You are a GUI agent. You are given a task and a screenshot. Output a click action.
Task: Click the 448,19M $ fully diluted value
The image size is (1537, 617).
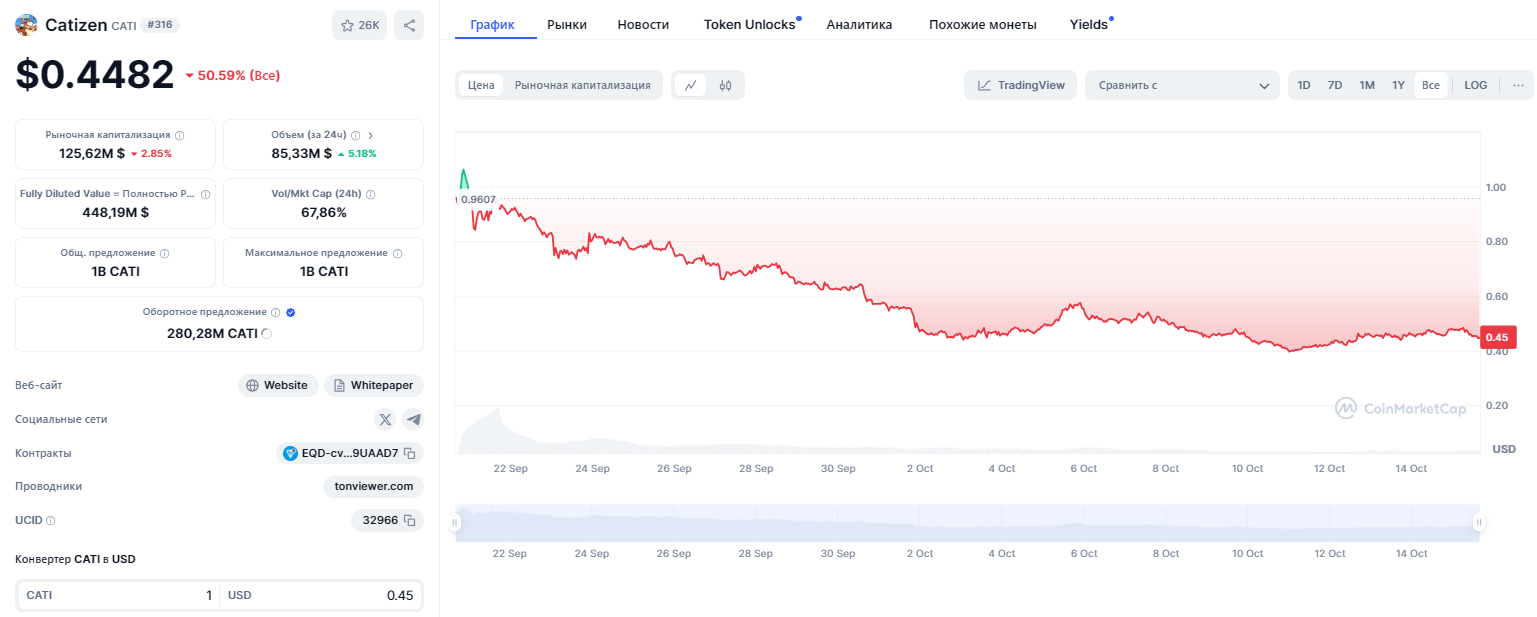(x=115, y=213)
